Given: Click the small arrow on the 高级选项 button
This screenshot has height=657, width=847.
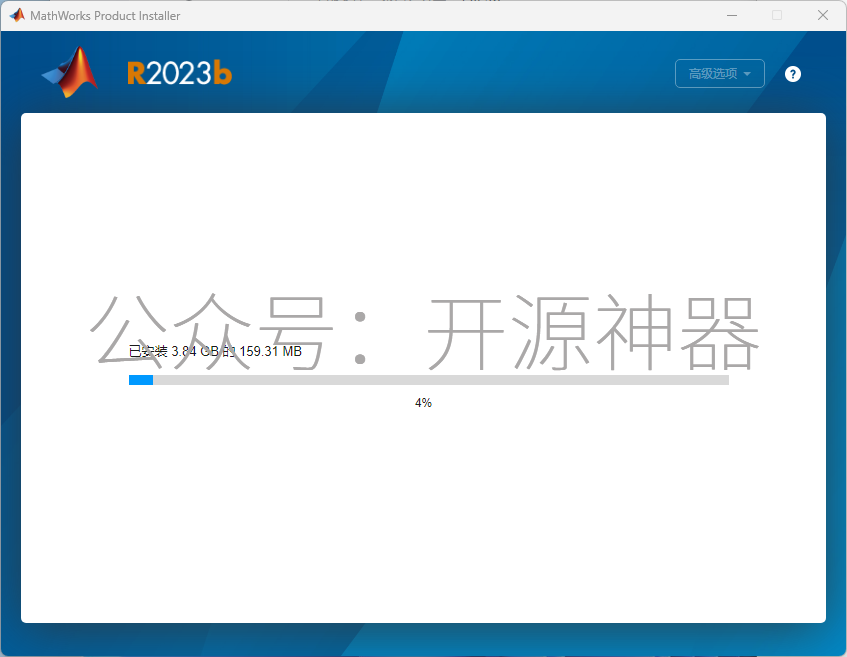Looking at the screenshot, I should click(747, 74).
